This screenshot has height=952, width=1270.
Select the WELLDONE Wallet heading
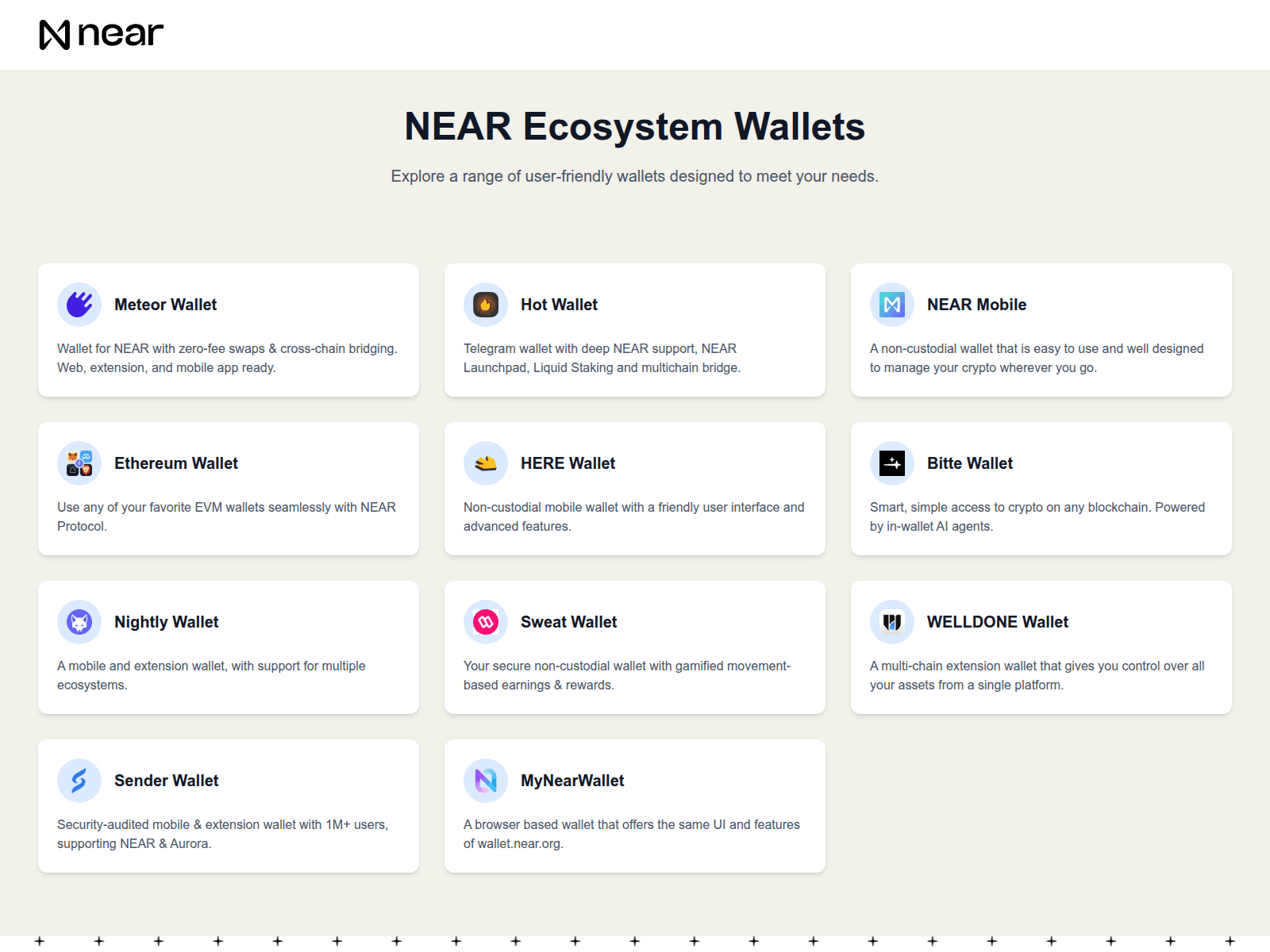[998, 622]
